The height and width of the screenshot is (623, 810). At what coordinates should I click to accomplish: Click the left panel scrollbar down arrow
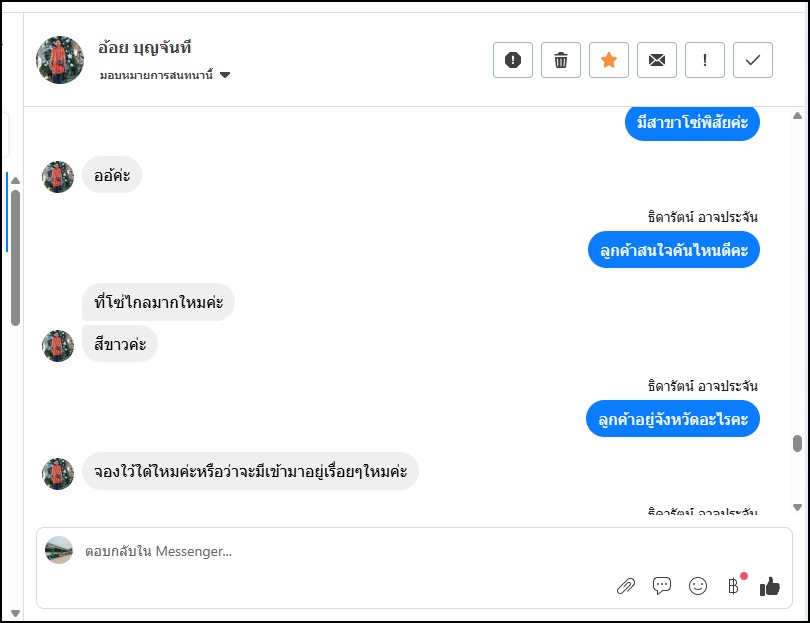[x=15, y=612]
